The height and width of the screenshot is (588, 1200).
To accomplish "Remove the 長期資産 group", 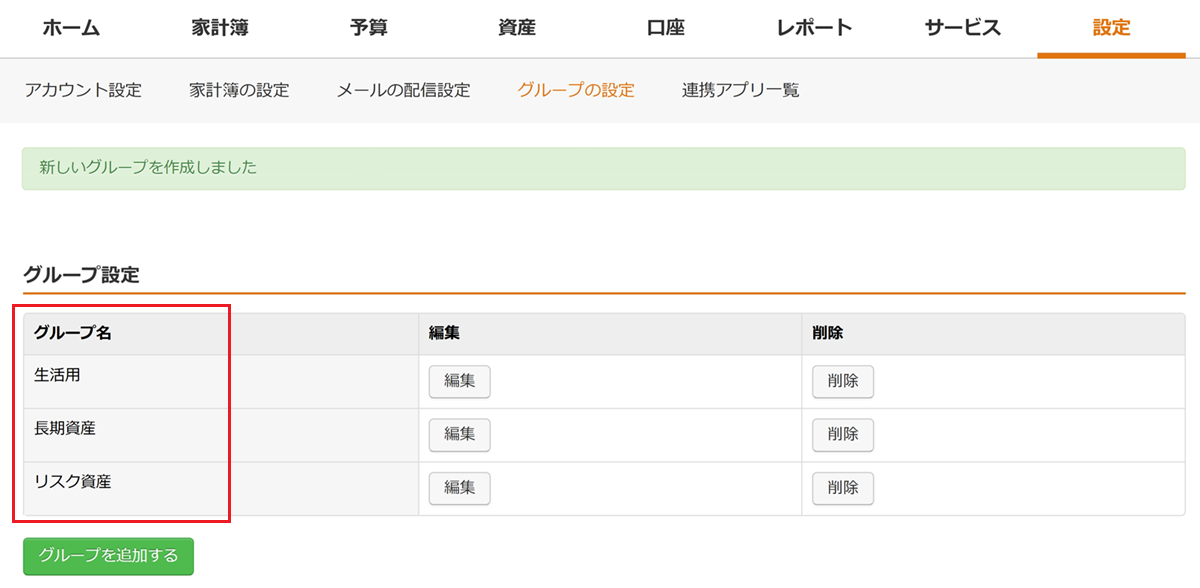I will pyautogui.click(x=842, y=434).
